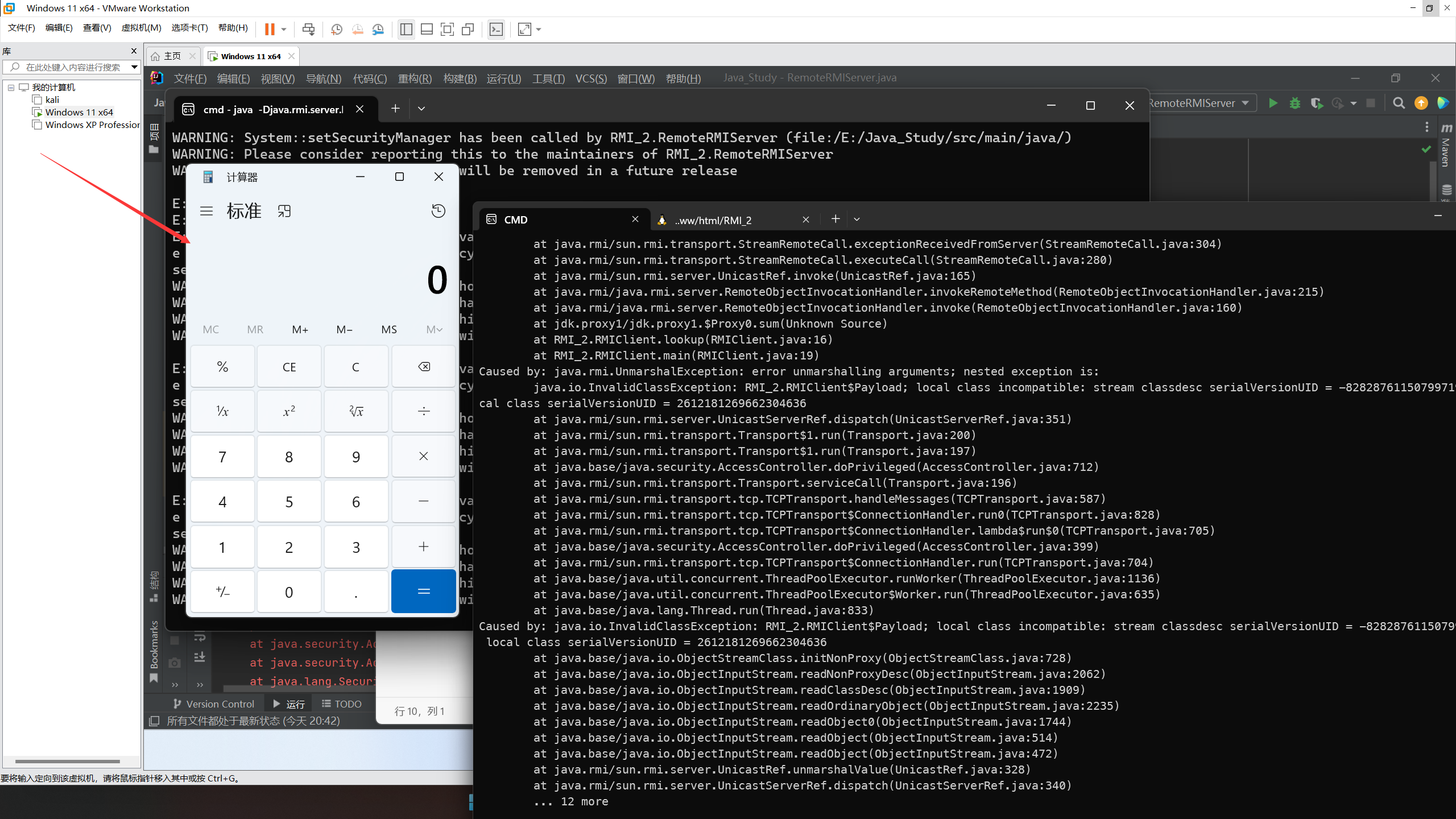This screenshot has width=1456, height=819.
Task: Toggle VMware library sidebar view icon
Action: pyautogui.click(x=406, y=29)
